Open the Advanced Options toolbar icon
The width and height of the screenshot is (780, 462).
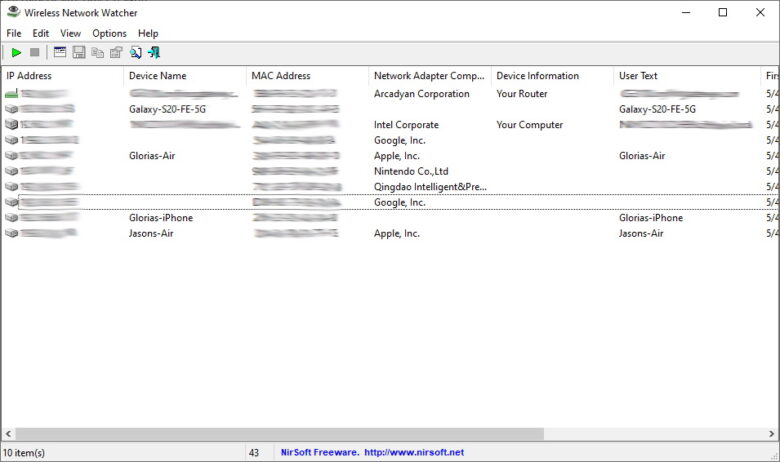point(60,52)
